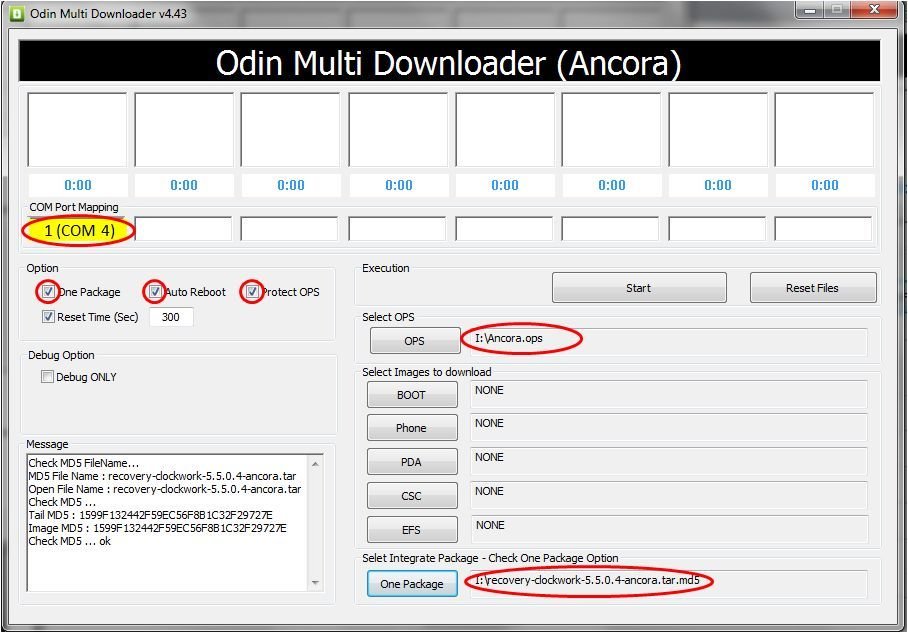Enable the Debug ONLY checkbox
The width and height of the screenshot is (908, 633).
click(x=47, y=377)
